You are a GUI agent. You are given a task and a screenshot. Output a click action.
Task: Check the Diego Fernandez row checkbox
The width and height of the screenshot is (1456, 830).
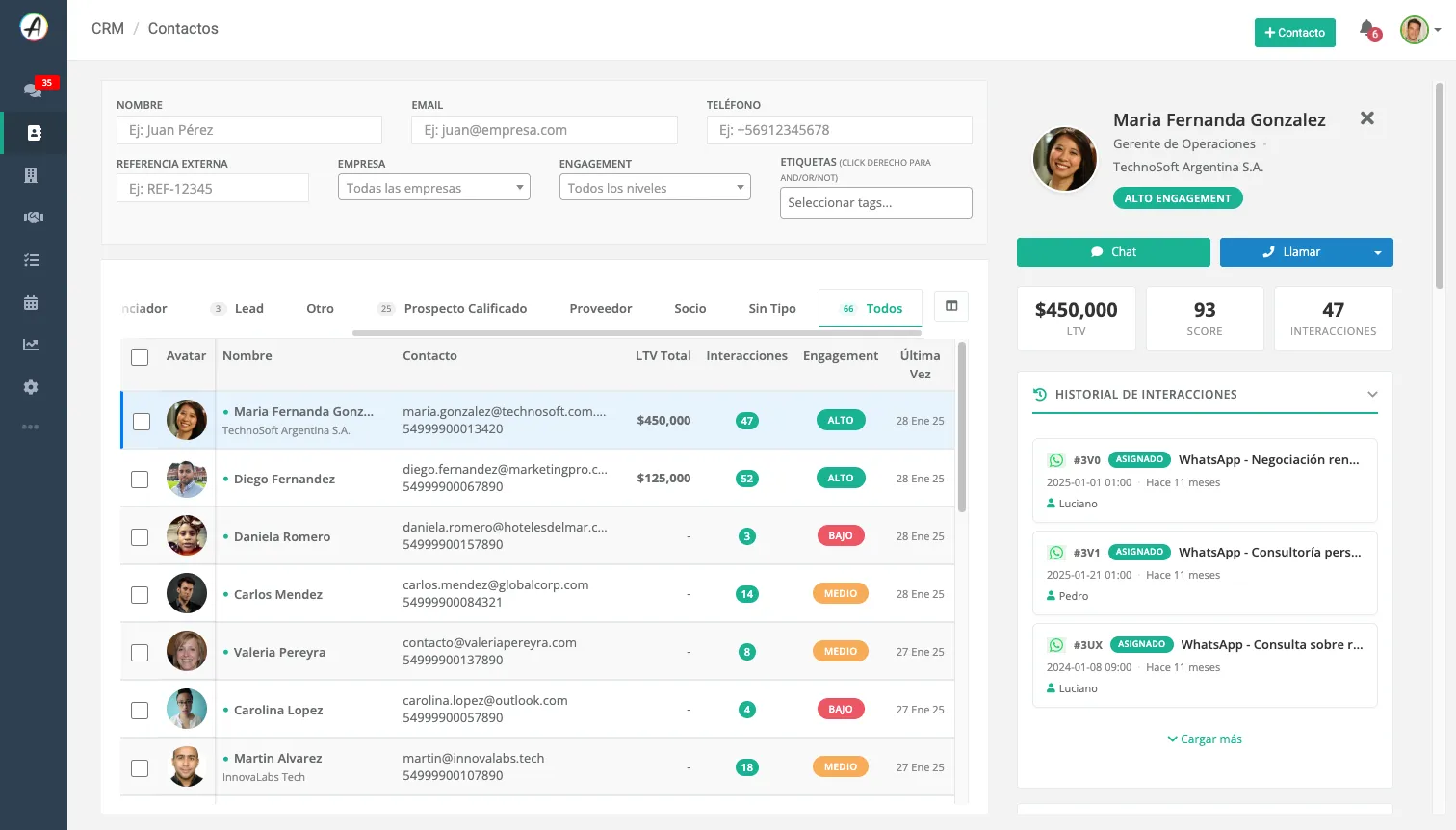140,480
